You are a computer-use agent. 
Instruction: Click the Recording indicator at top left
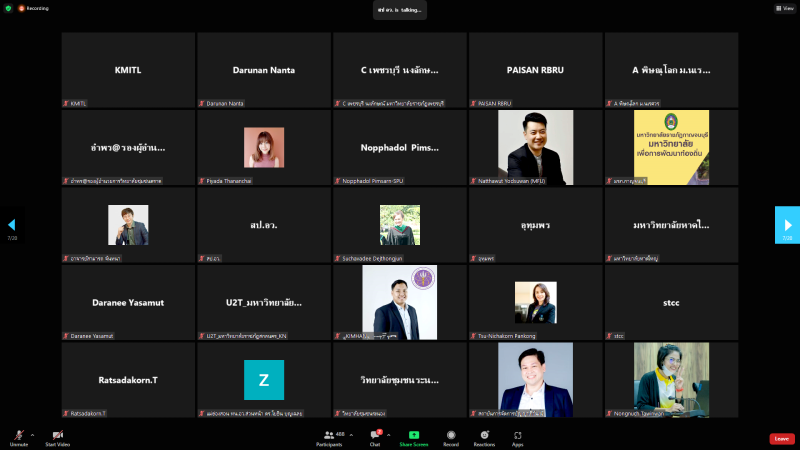[x=35, y=8]
